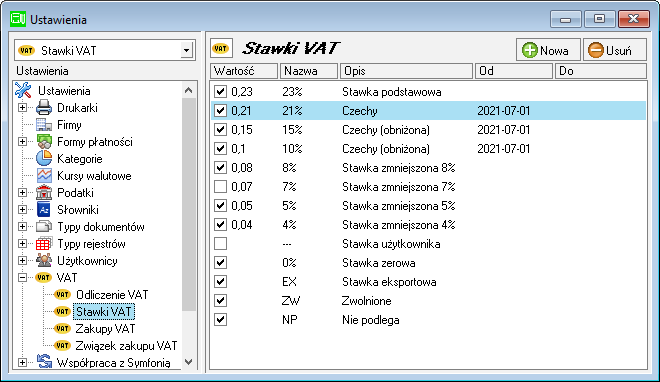
Task: Open Odliczenie VAT in the tree
Action: pos(112,295)
